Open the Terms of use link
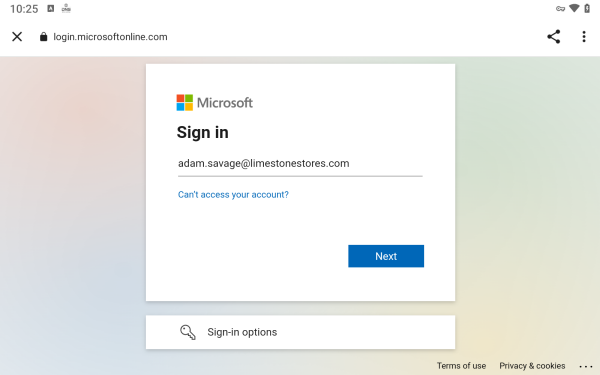The image size is (600, 375). [x=461, y=365]
